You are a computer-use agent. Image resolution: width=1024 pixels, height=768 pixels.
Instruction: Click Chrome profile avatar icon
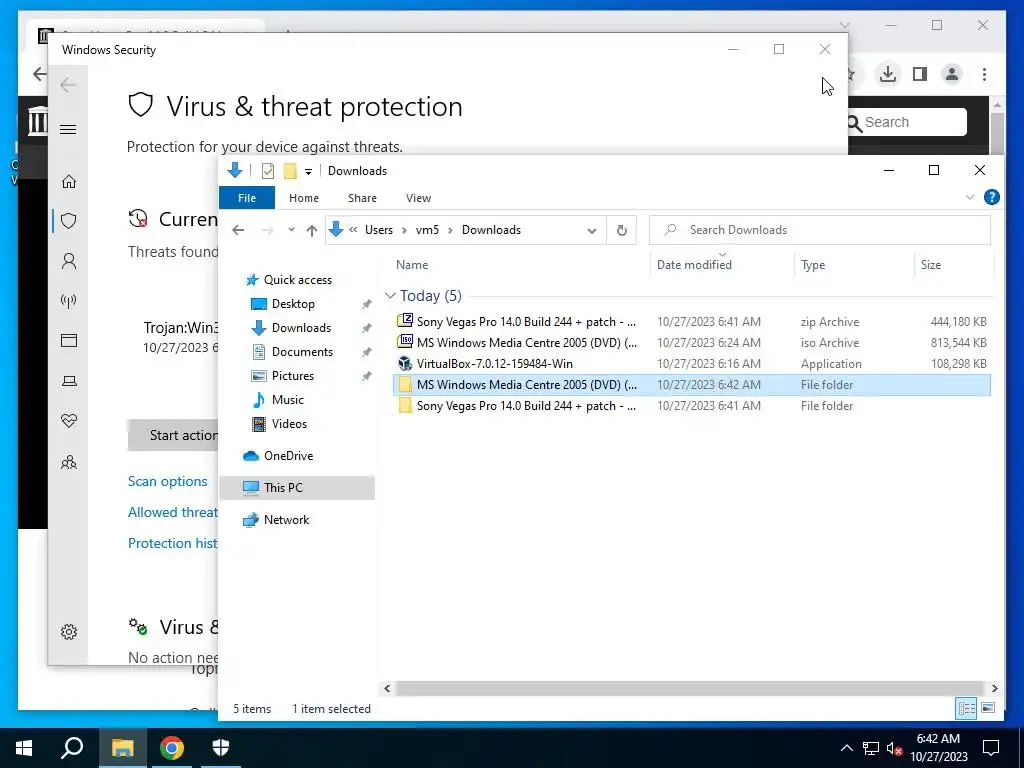pos(952,74)
